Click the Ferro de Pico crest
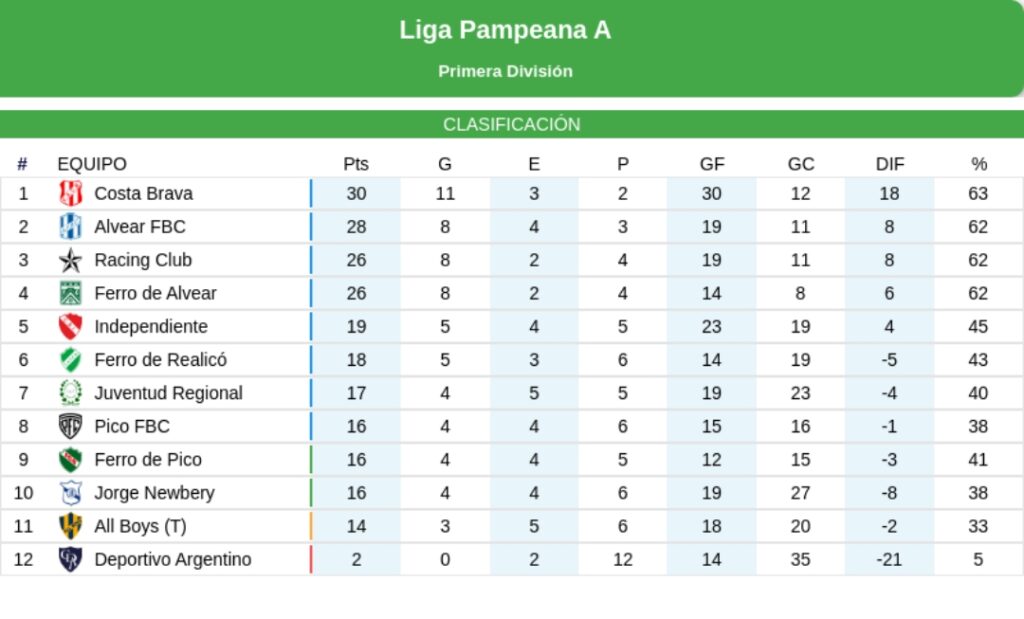 coord(71,460)
